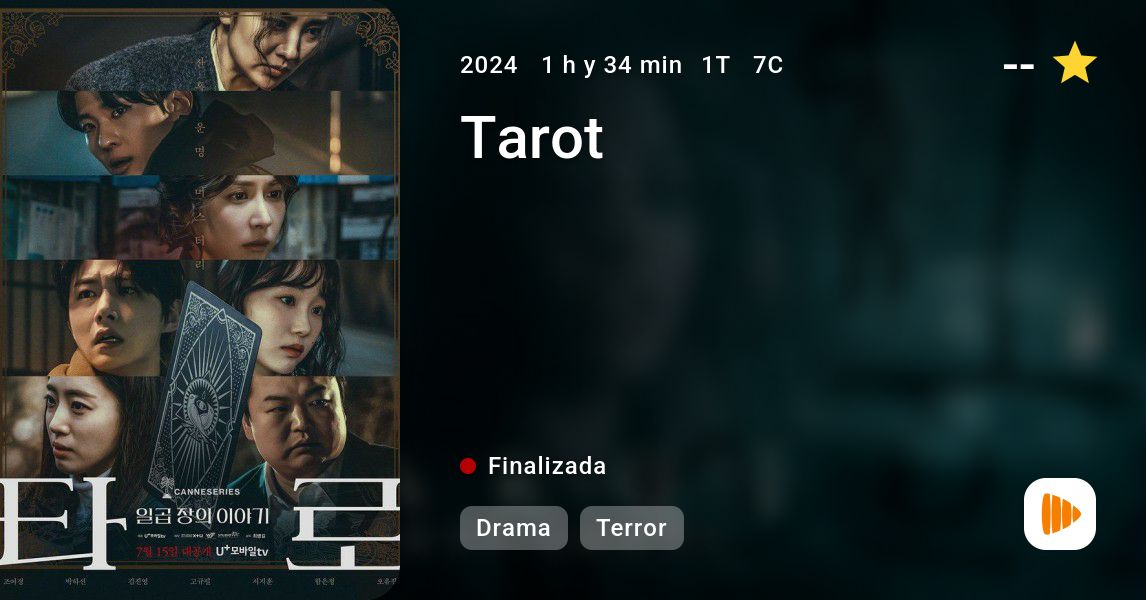This screenshot has width=1146, height=600.
Task: Click the 2024 release year
Action: coord(489,65)
